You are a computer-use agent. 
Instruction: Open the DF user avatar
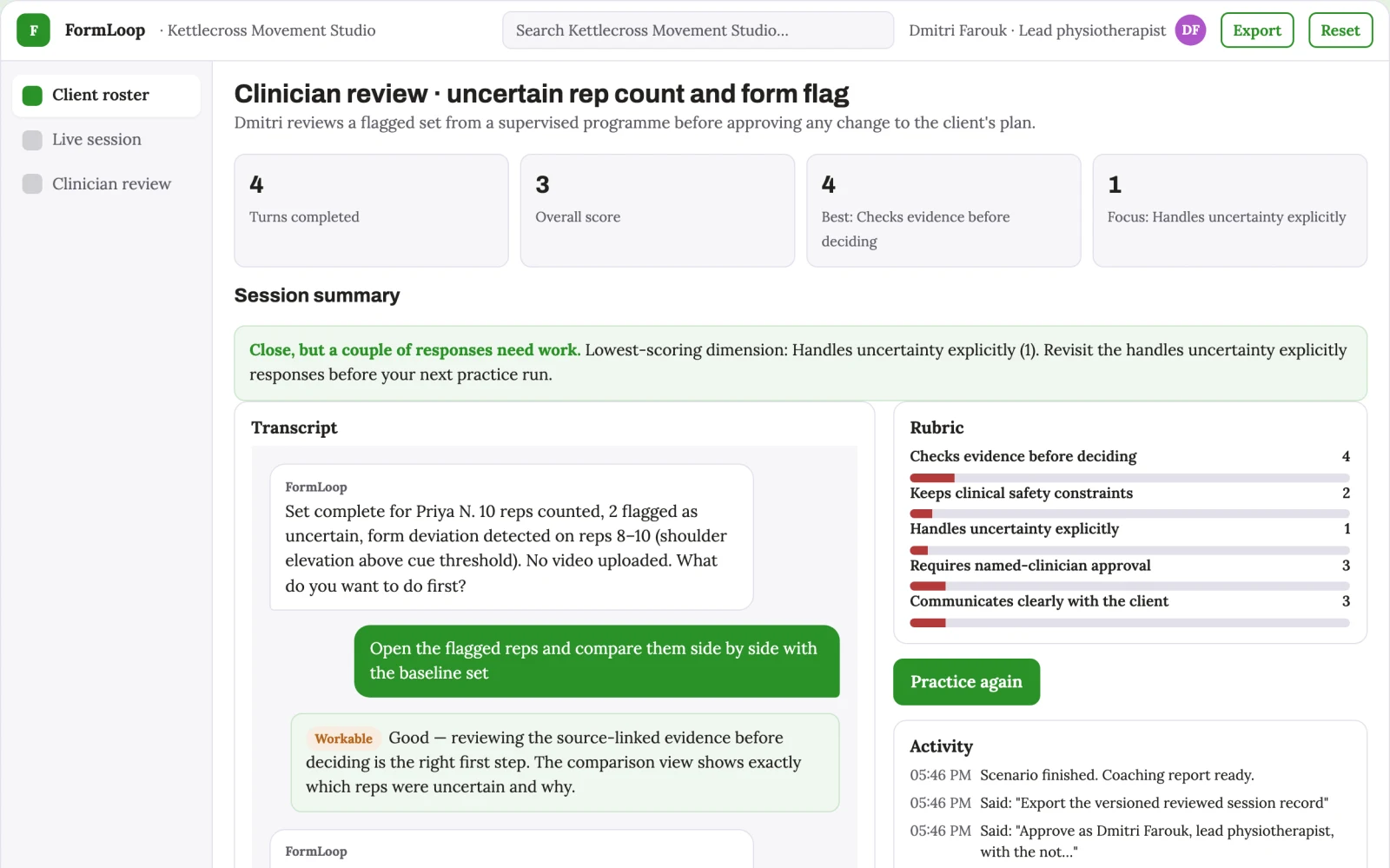1190,30
